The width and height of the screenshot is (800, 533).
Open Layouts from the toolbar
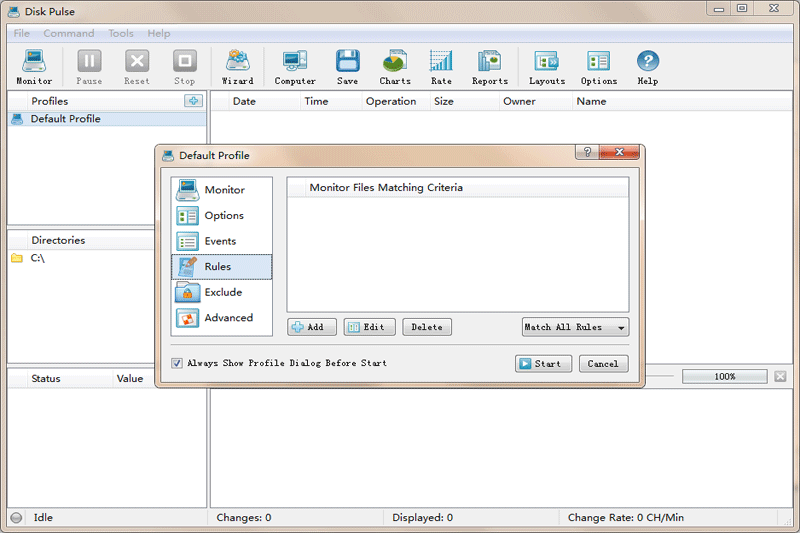pyautogui.click(x=546, y=67)
